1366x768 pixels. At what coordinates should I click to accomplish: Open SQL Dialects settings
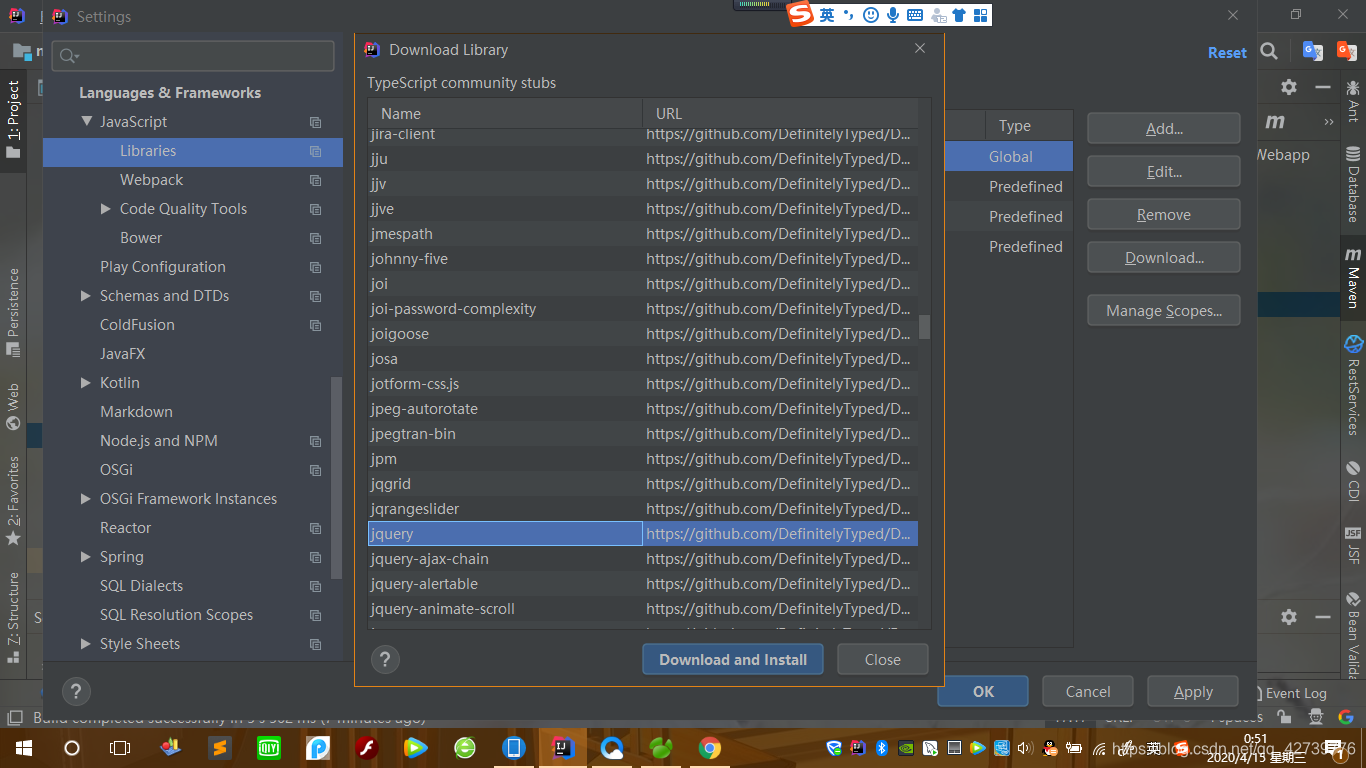pos(141,586)
